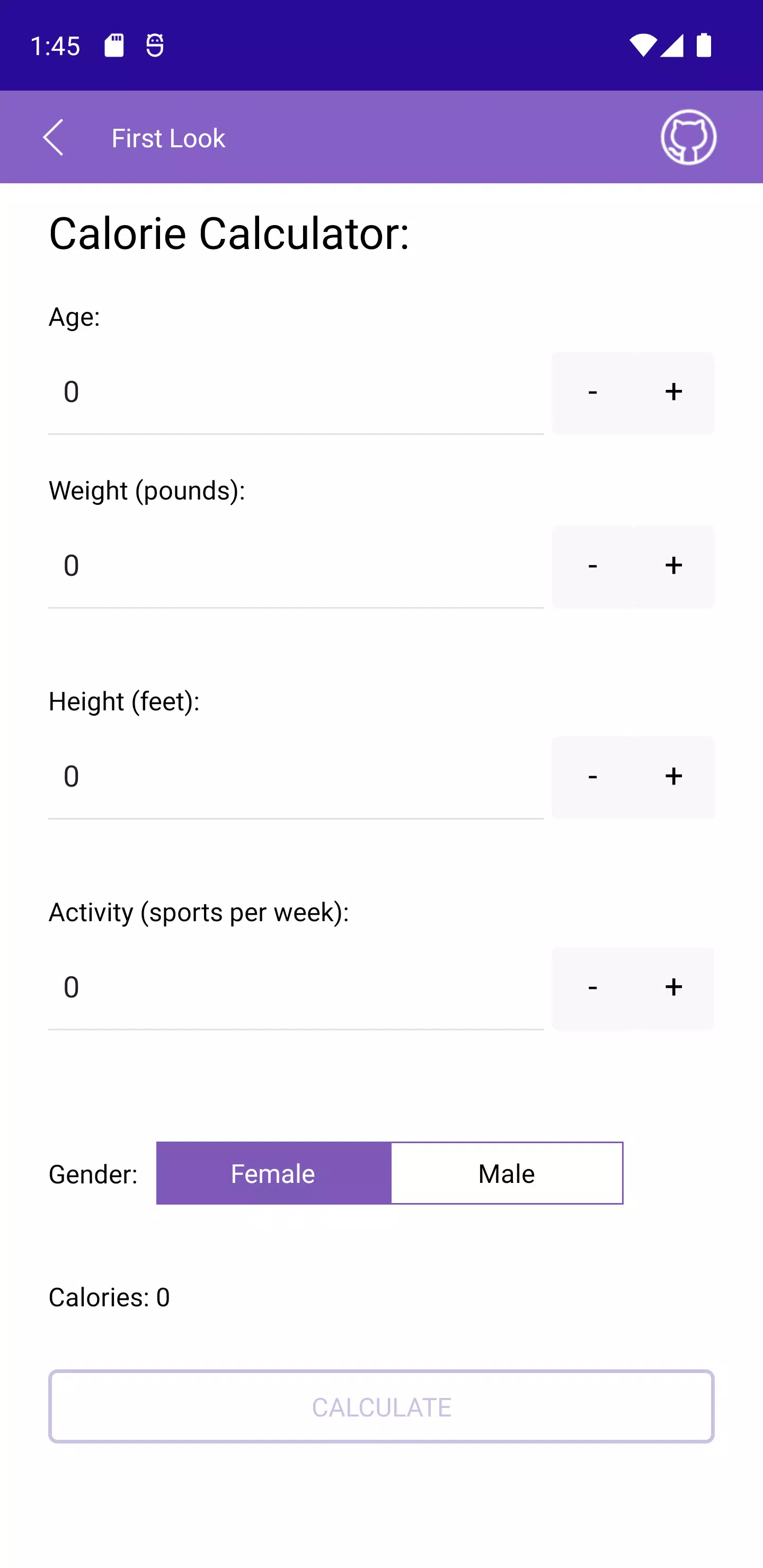Decrease Height with minus button

click(x=592, y=777)
